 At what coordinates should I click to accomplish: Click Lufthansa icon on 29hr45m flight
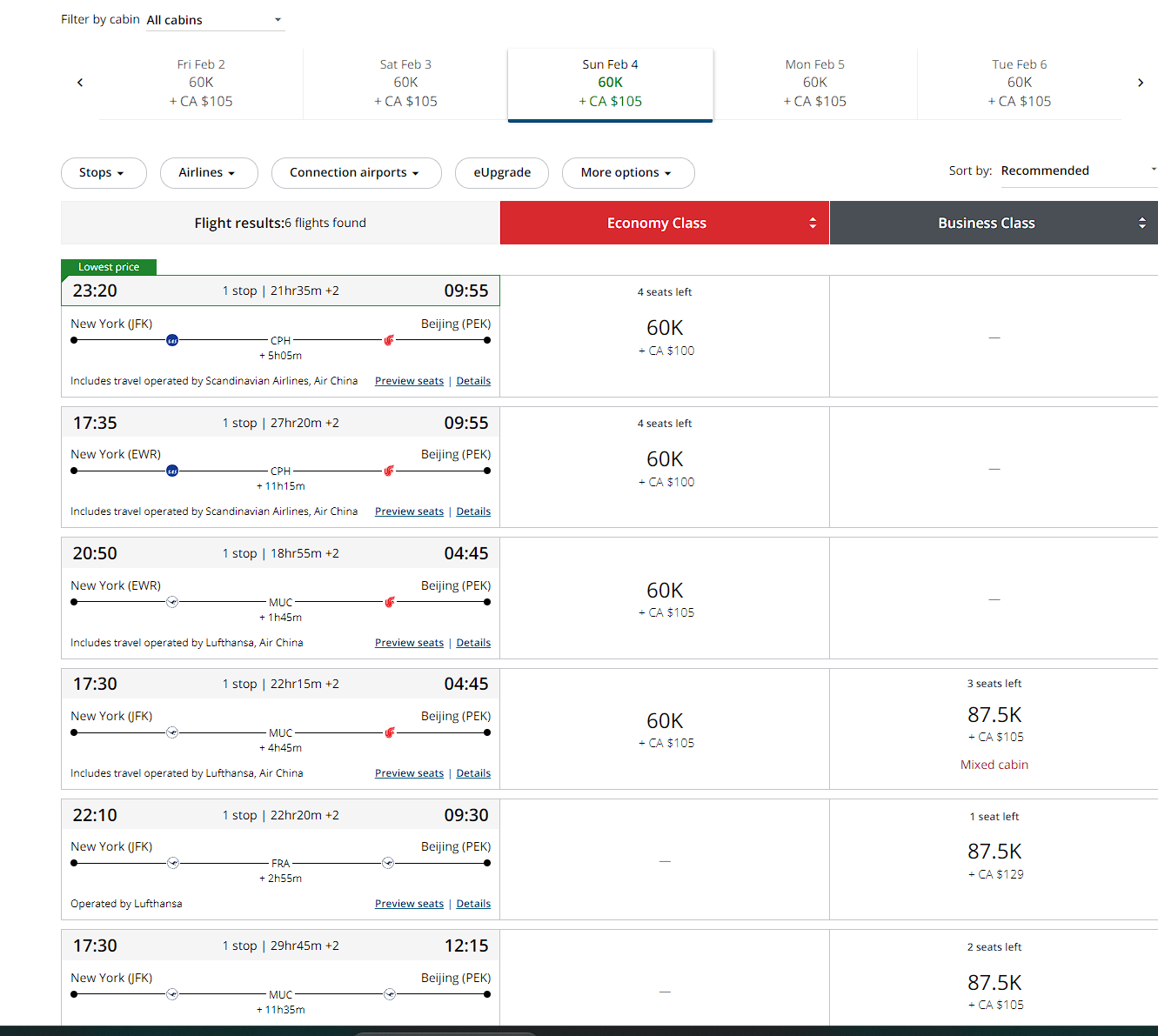coord(172,993)
